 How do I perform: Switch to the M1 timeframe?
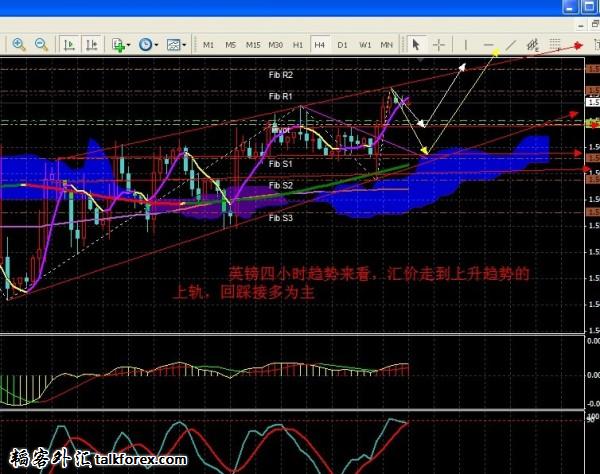(x=208, y=45)
